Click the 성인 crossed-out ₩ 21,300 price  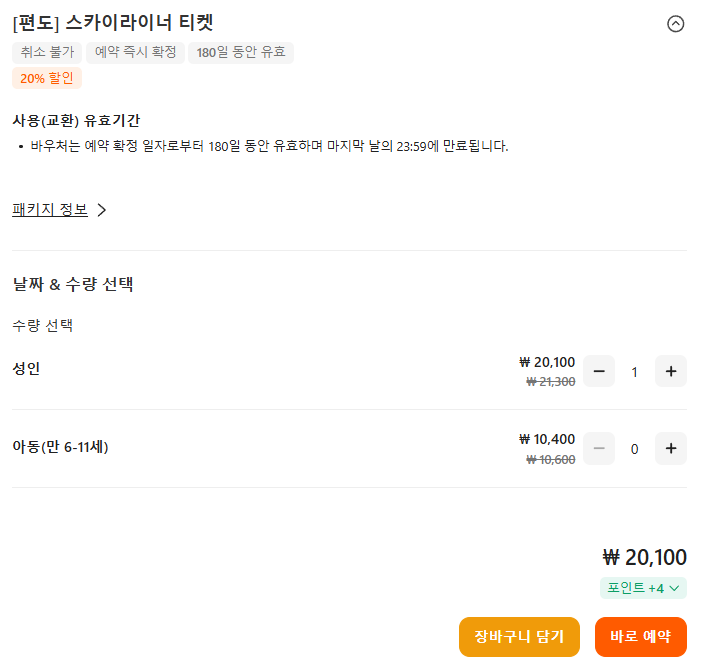tap(551, 381)
